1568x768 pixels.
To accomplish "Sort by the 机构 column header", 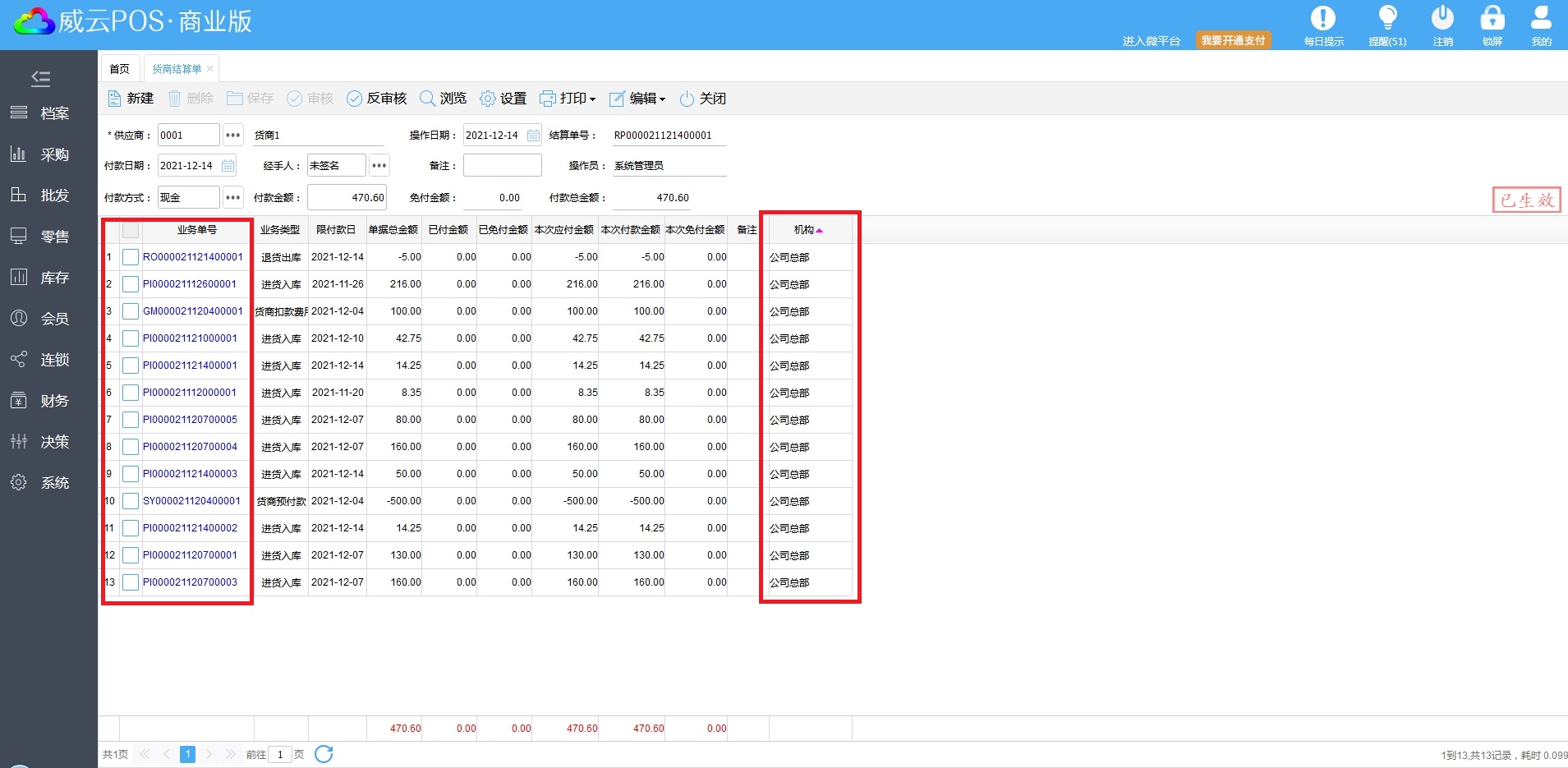I will [805, 230].
